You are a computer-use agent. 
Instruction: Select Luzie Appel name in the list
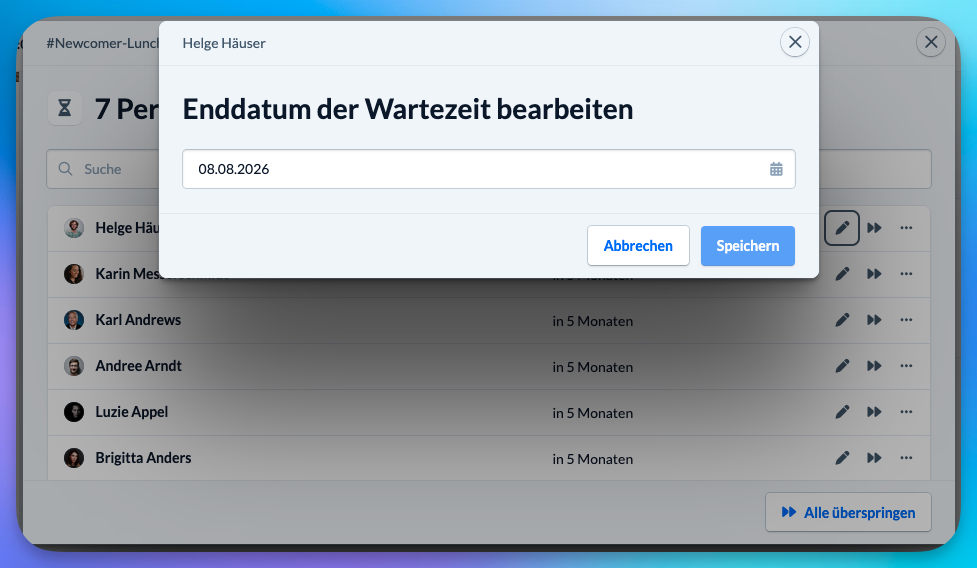pyautogui.click(x=131, y=412)
